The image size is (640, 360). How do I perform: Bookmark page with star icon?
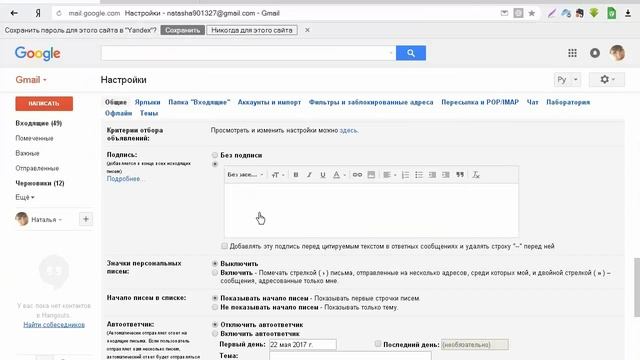click(531, 13)
